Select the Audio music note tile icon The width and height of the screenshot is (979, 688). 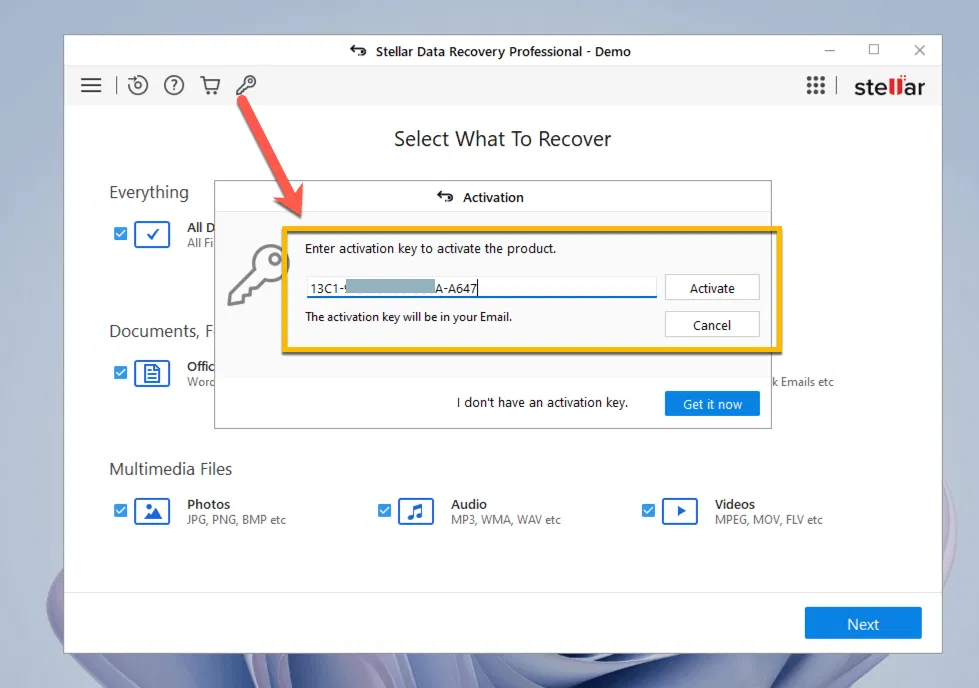point(416,511)
